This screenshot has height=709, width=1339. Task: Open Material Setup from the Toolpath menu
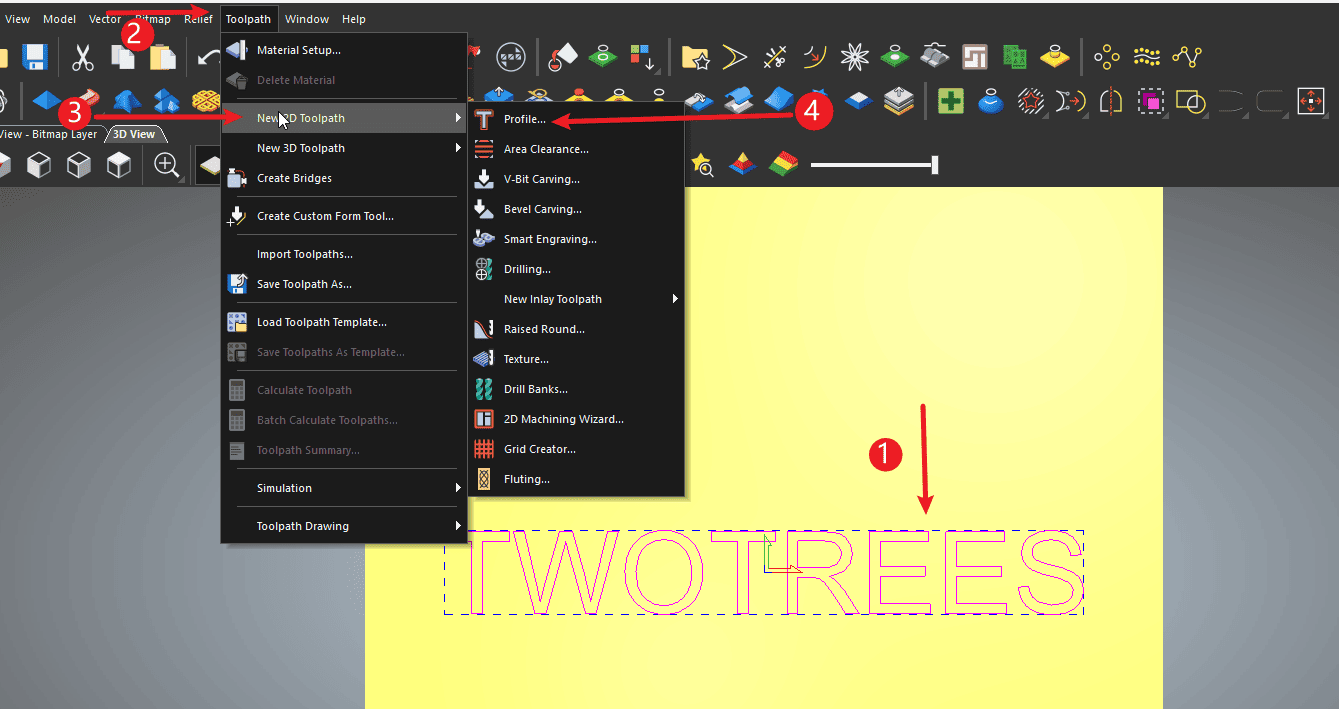pos(298,50)
